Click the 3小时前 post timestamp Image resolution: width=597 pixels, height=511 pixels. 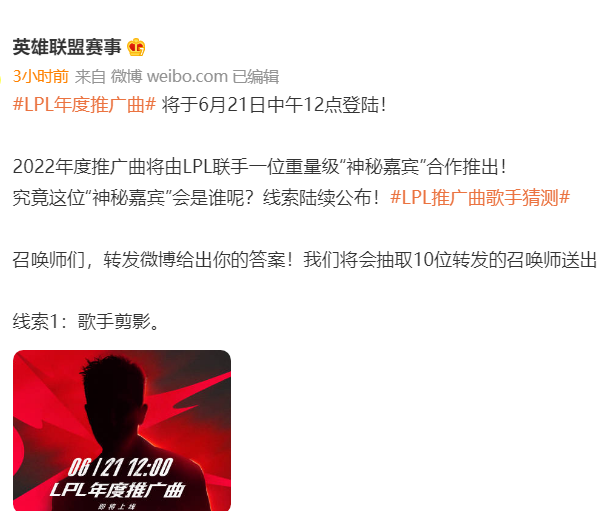click(x=41, y=77)
